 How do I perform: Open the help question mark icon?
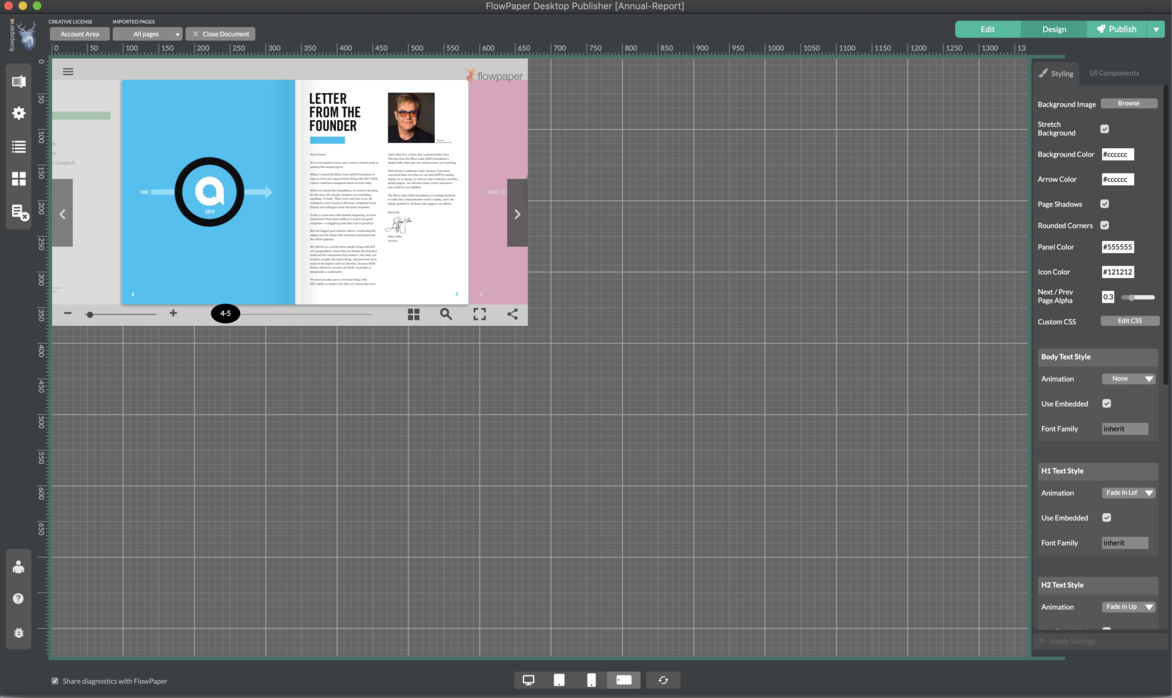click(18, 599)
